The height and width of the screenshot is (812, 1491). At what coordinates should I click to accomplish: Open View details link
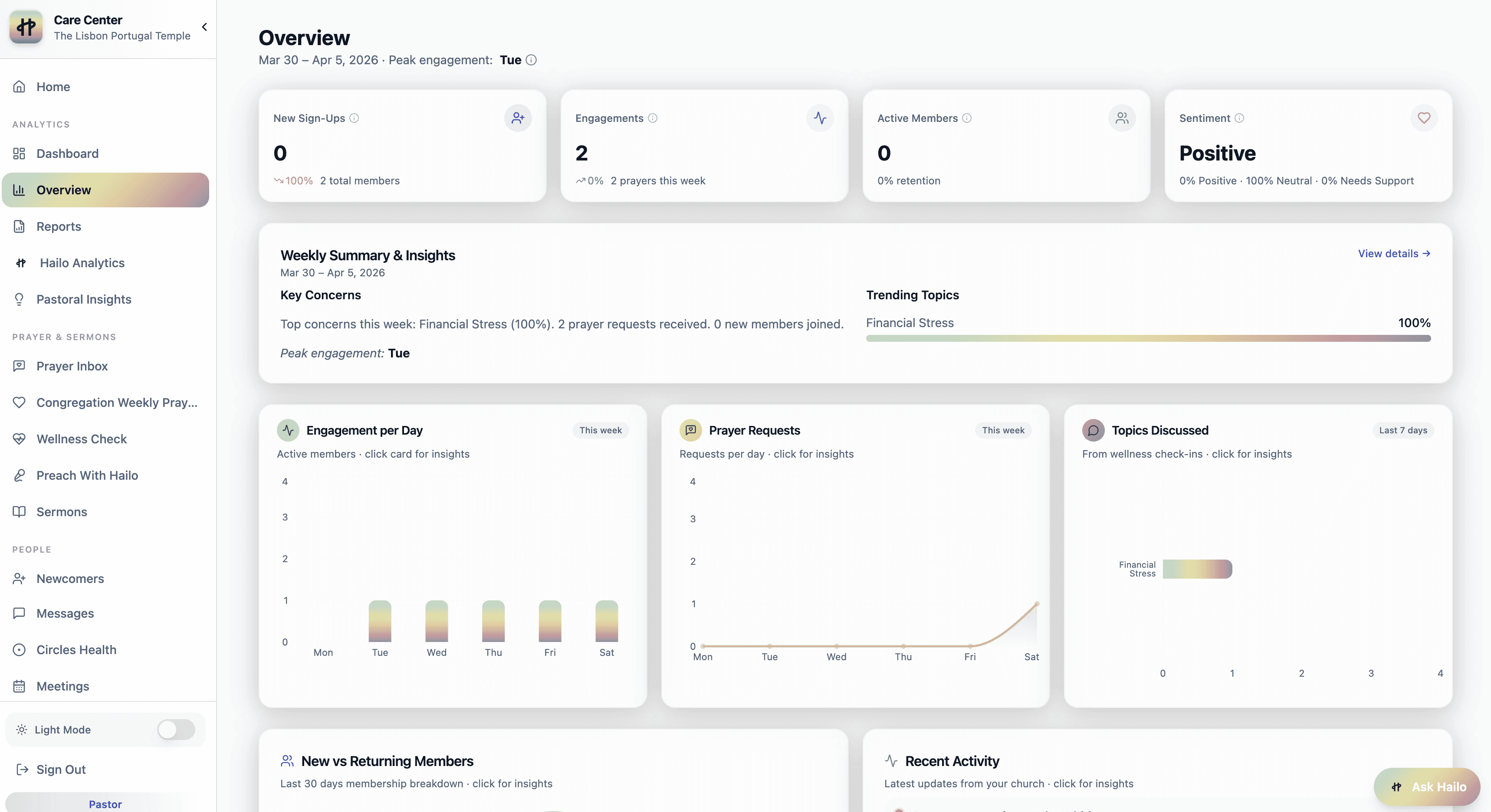click(x=1394, y=253)
